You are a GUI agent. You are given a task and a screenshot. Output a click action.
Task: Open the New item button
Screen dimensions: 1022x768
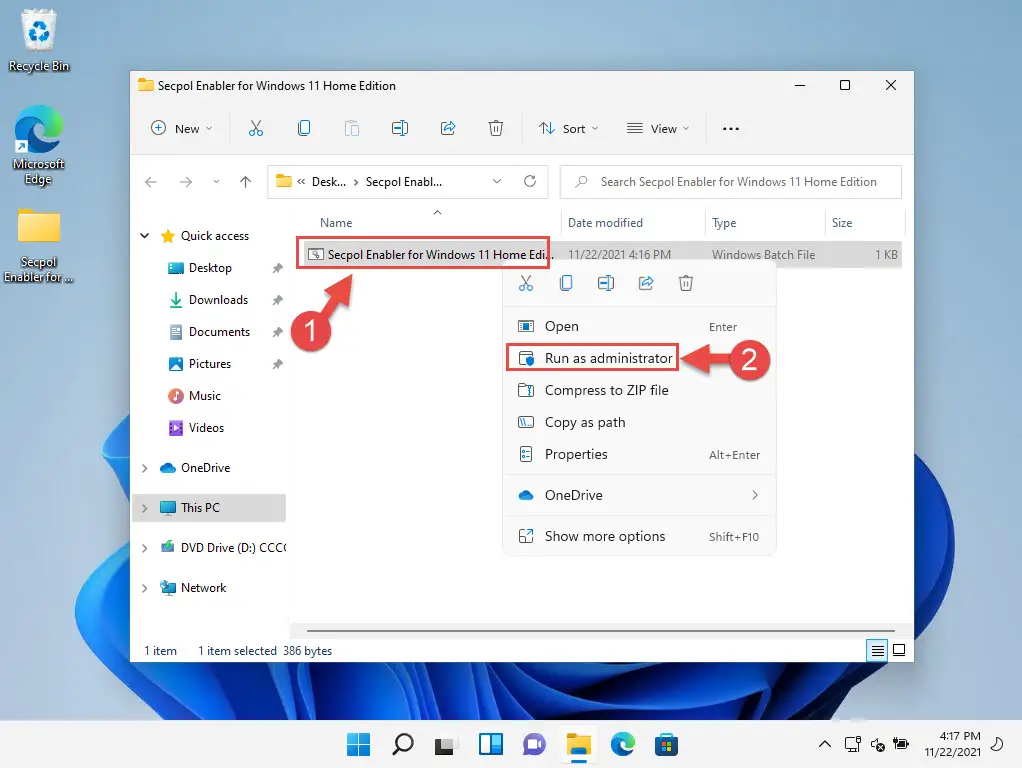181,128
